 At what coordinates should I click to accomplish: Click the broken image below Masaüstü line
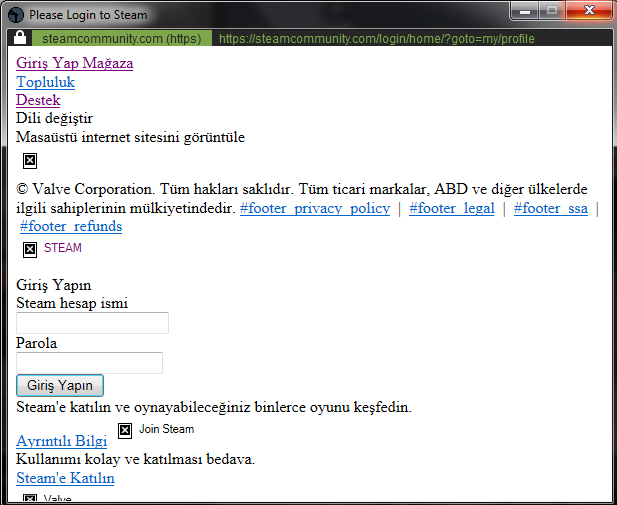(x=30, y=161)
